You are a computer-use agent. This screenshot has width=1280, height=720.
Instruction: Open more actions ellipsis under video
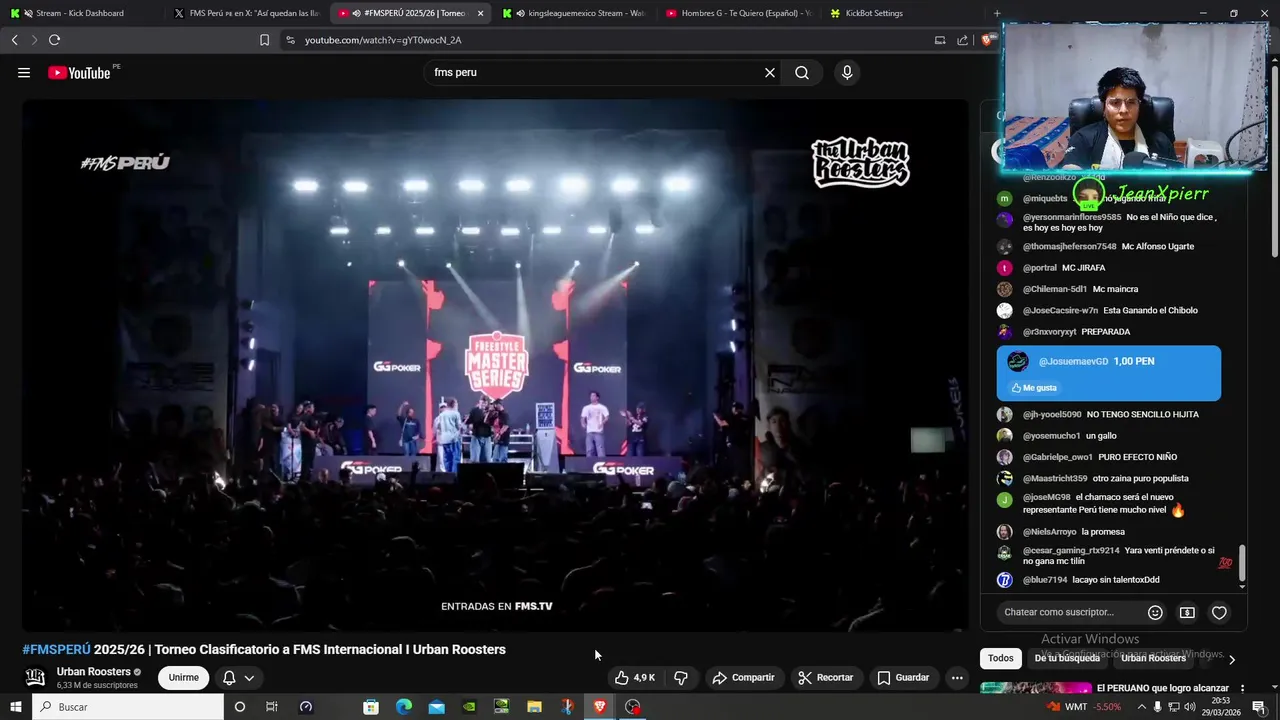coord(957,678)
